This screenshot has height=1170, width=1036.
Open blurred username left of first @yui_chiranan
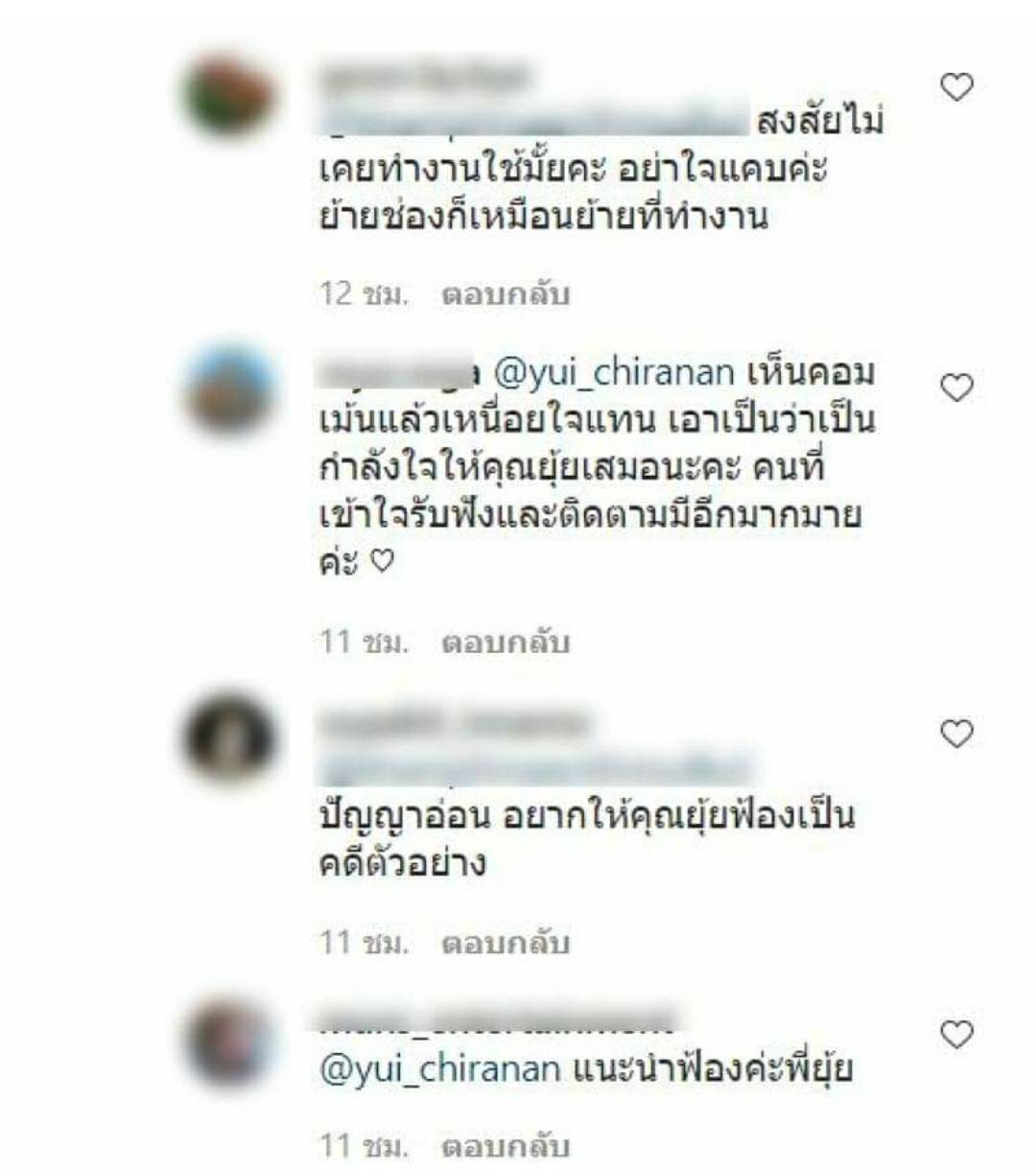coord(397,372)
